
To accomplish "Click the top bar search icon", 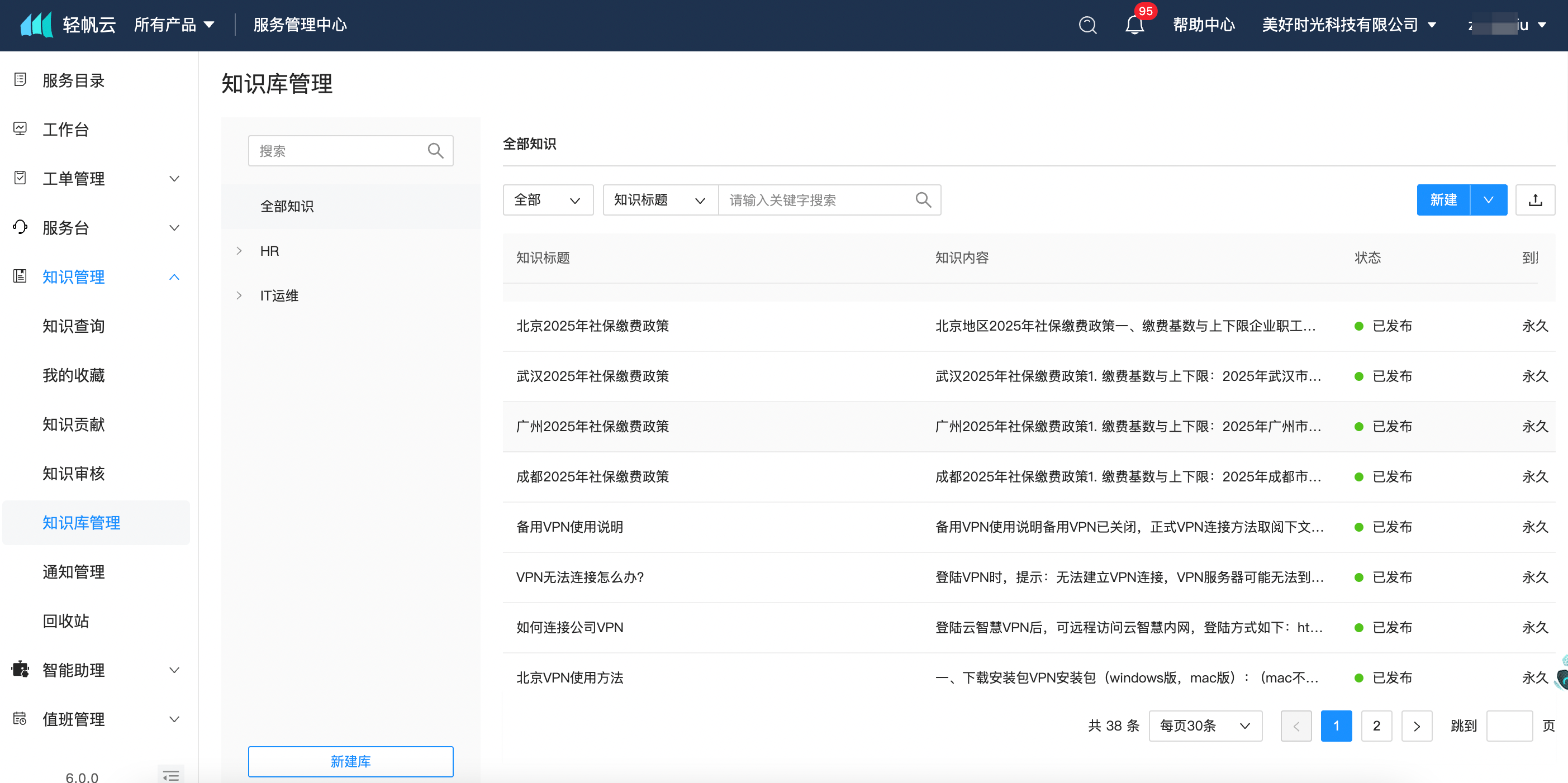I will click(x=1087, y=25).
